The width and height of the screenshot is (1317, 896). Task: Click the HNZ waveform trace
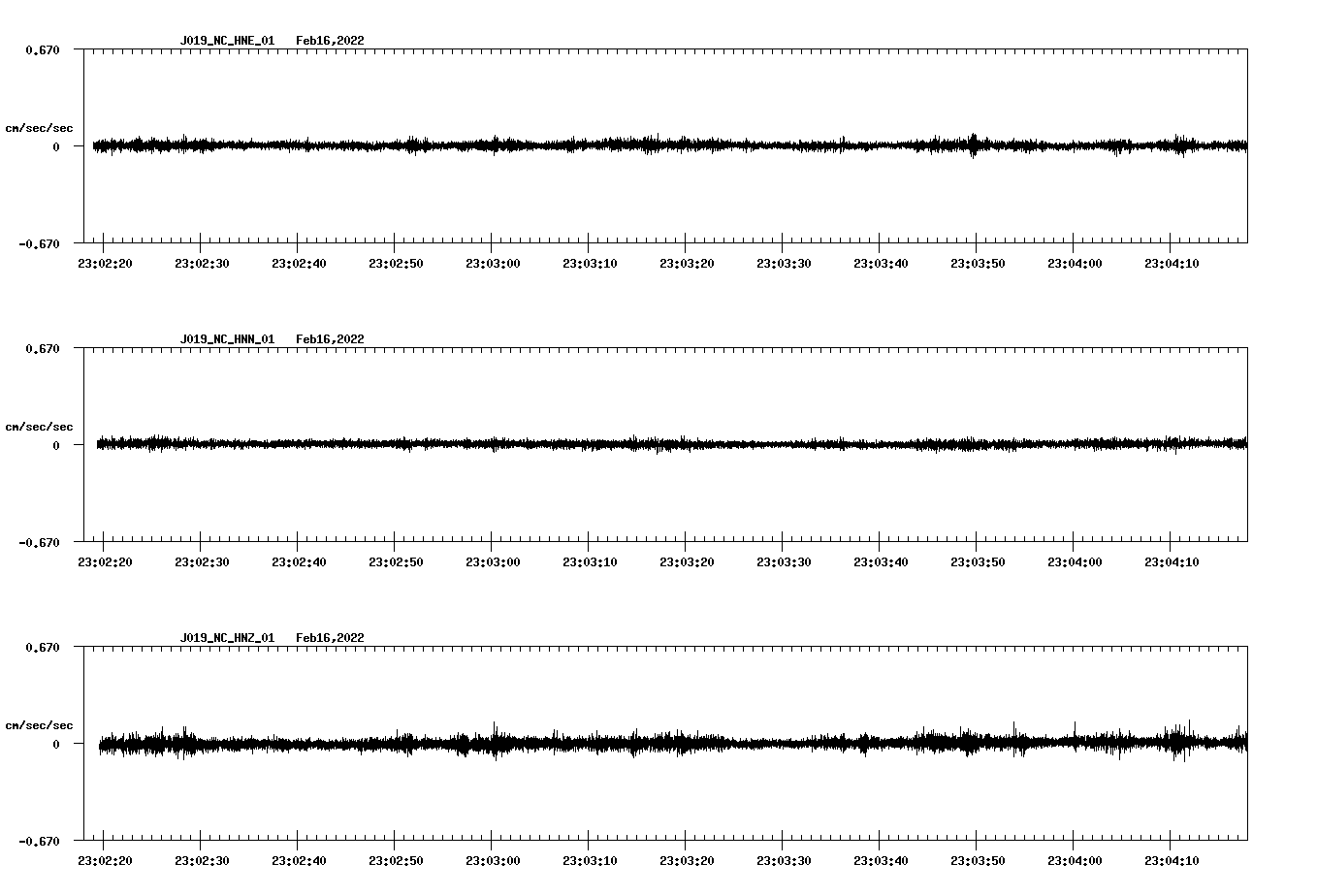click(673, 743)
